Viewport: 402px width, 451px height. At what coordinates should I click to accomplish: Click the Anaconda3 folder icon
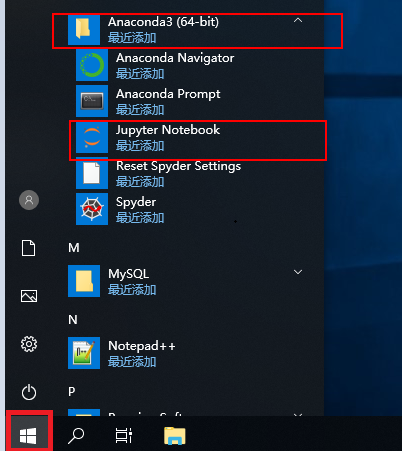tap(84, 29)
